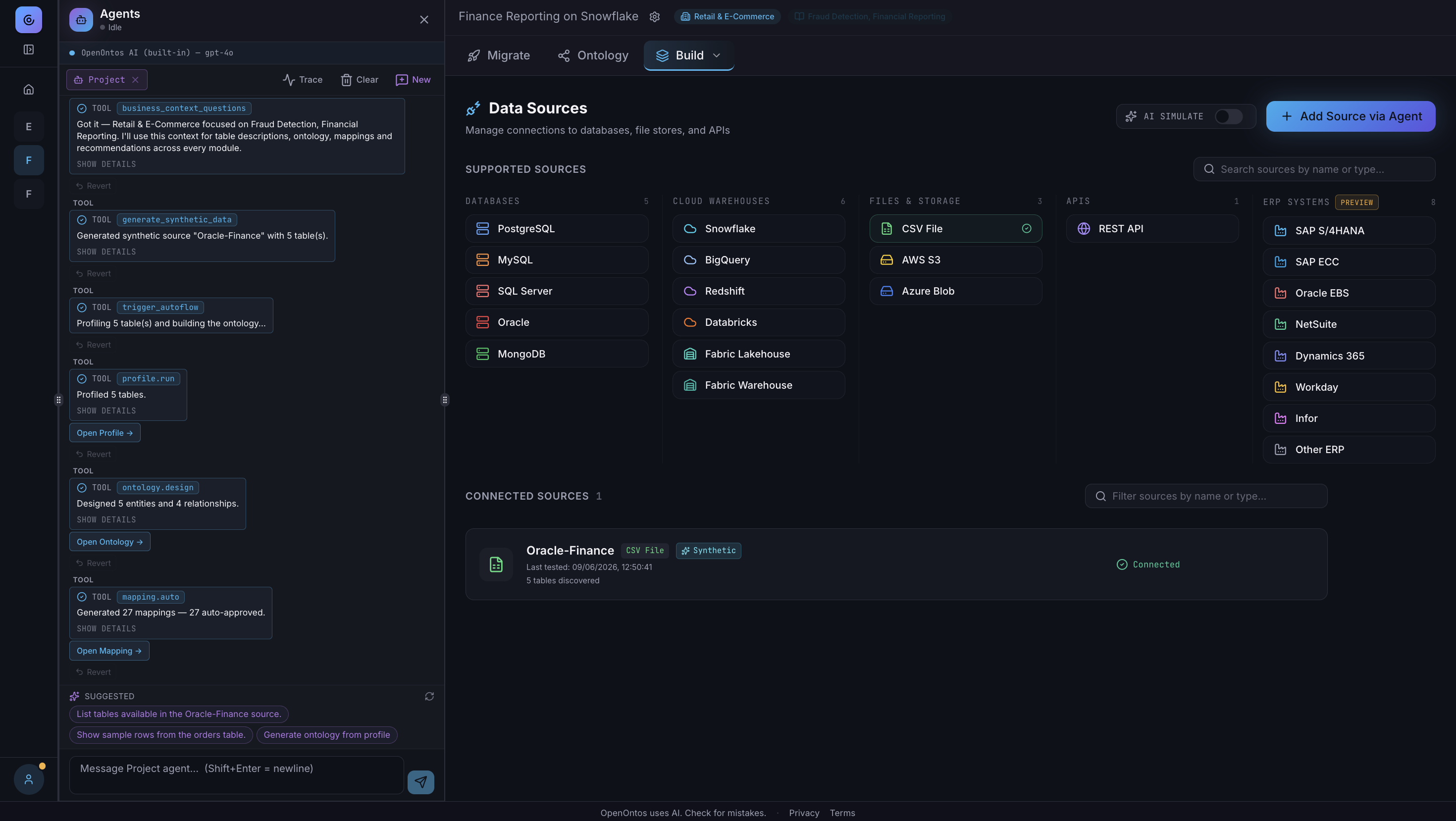The image size is (1456, 821).
Task: Show details for ontology.design tool
Action: coord(106,520)
